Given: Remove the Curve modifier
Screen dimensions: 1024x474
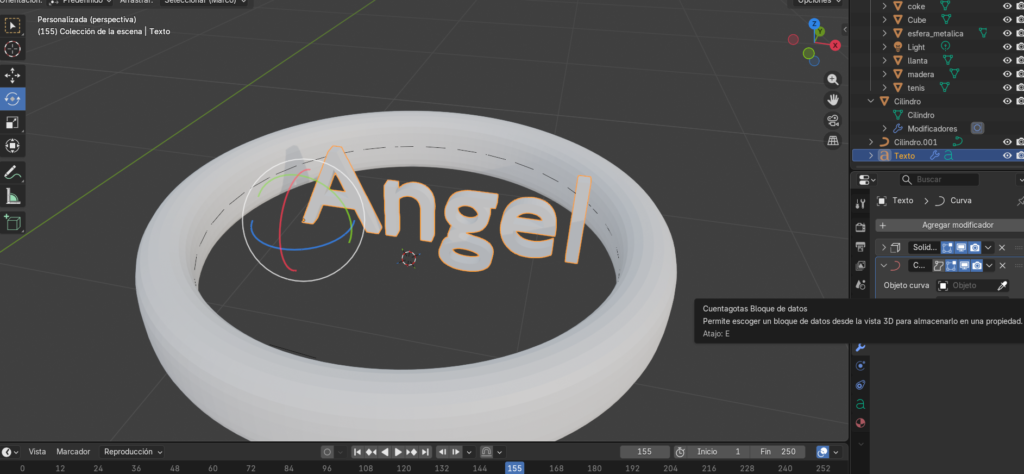Looking at the screenshot, I should tap(1002, 266).
